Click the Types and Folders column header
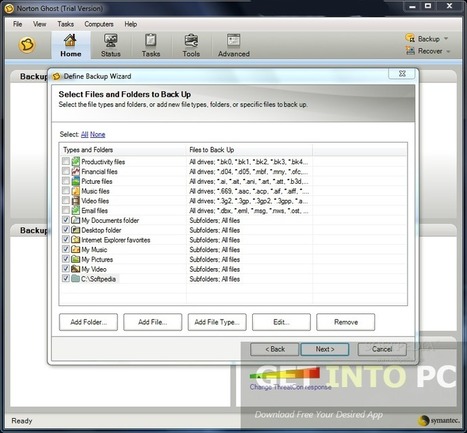The height and width of the screenshot is (433, 467). [x=123, y=150]
